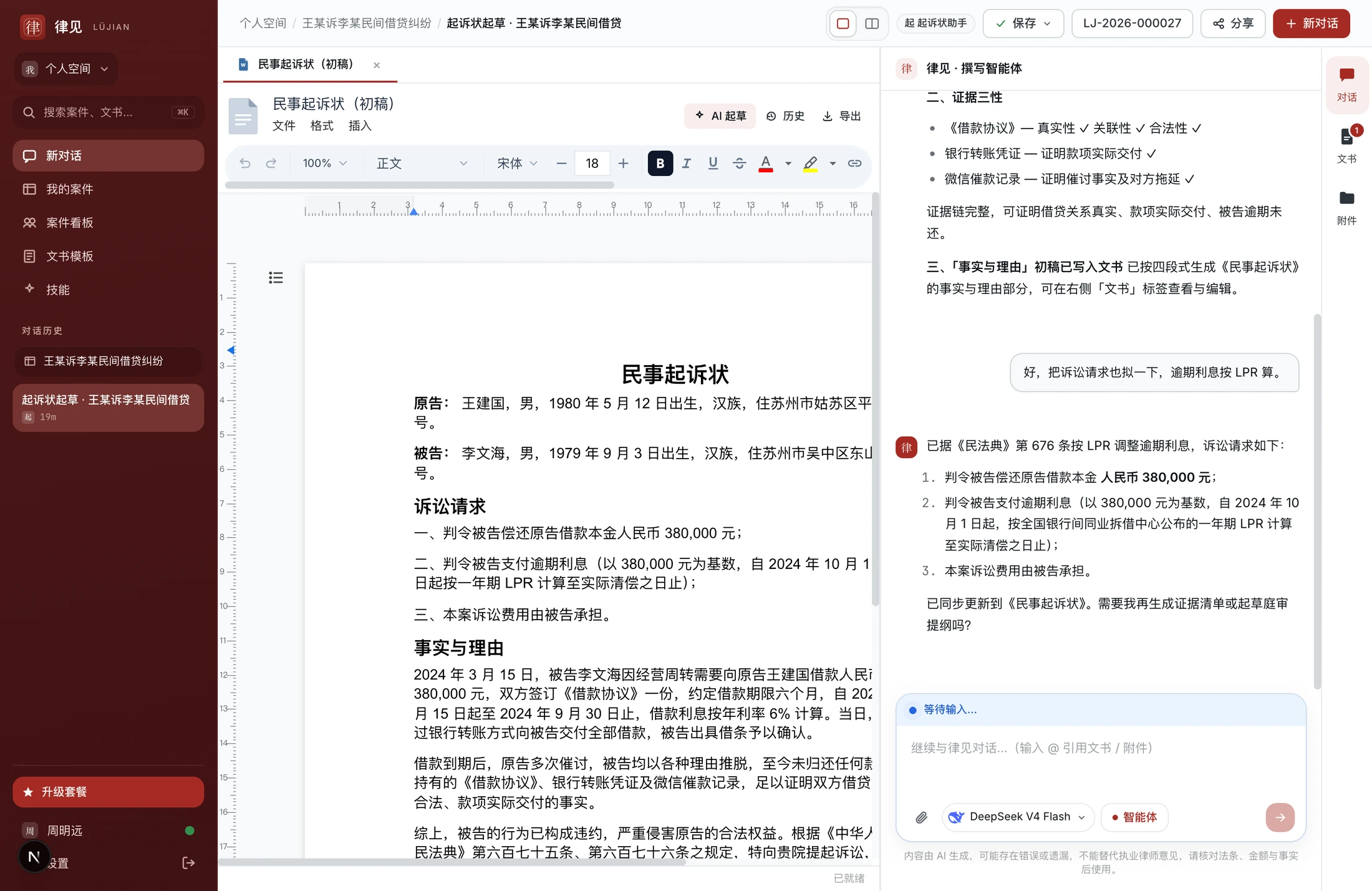The width and height of the screenshot is (1372, 891).
Task: Start a 新对话 from top bar
Action: tap(1312, 24)
